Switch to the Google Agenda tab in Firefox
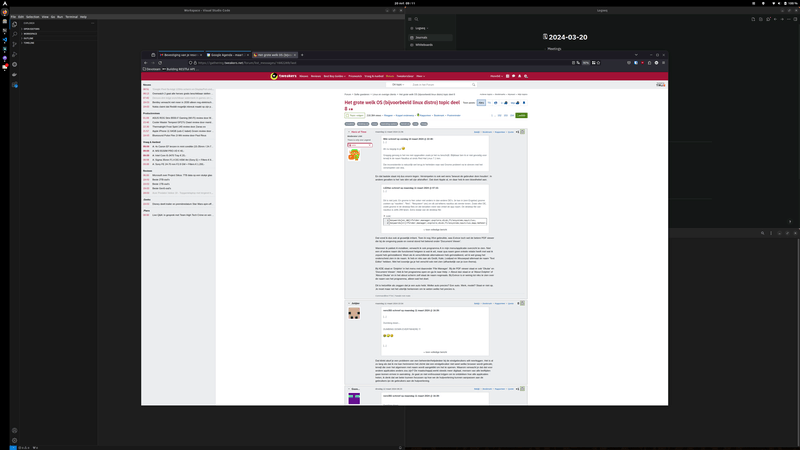This screenshot has height=450, width=800. click(x=228, y=55)
